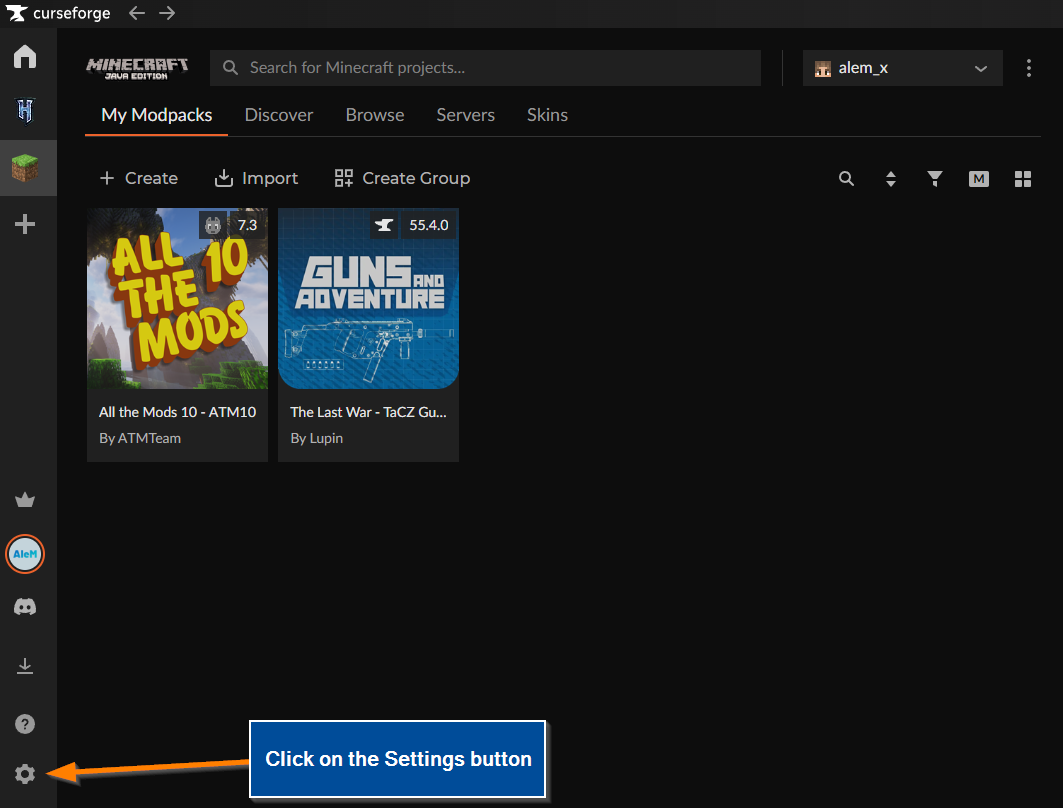Open the CurseForge Home icon in sidebar
The width and height of the screenshot is (1063, 808).
25,56
